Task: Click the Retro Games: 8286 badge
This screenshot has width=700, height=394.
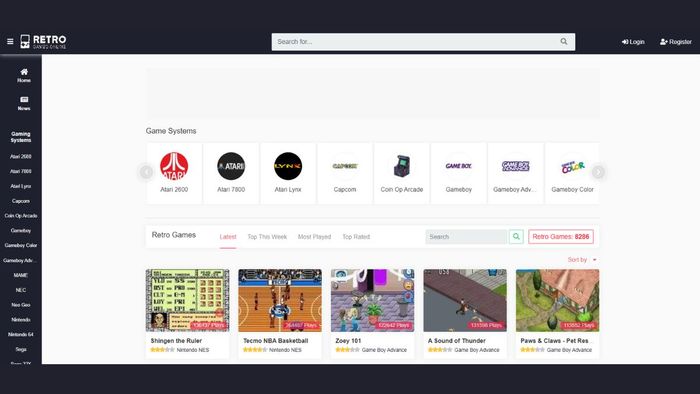Action: tap(561, 236)
